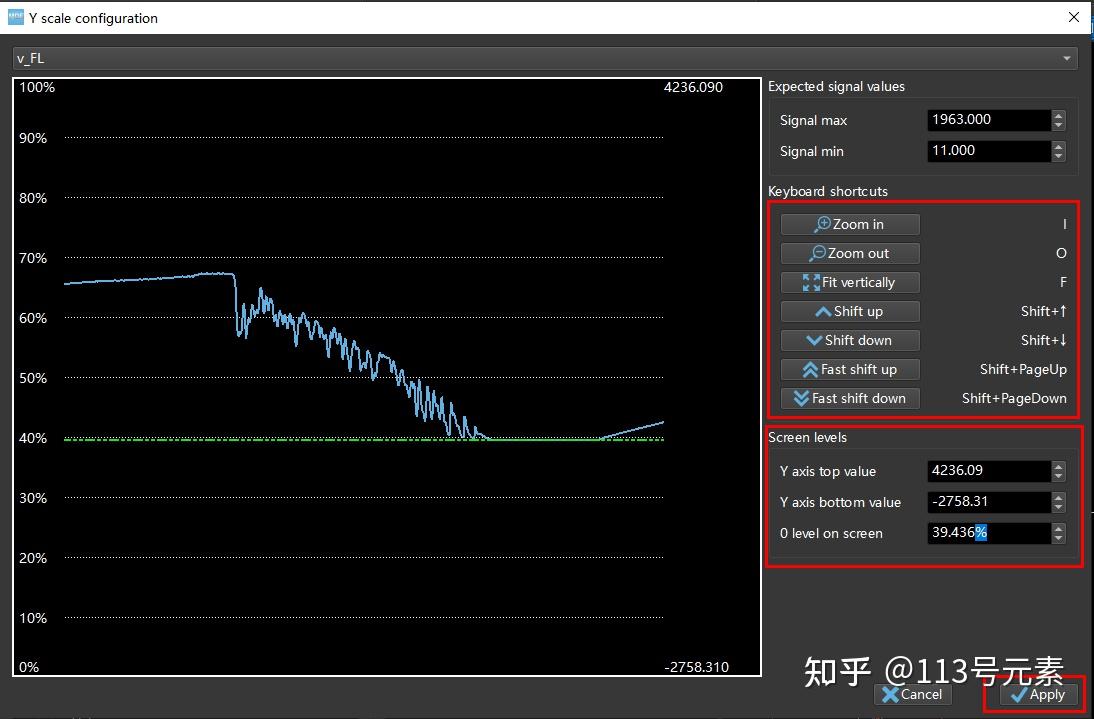
Task: Select the Zoom out tool
Action: 849,253
